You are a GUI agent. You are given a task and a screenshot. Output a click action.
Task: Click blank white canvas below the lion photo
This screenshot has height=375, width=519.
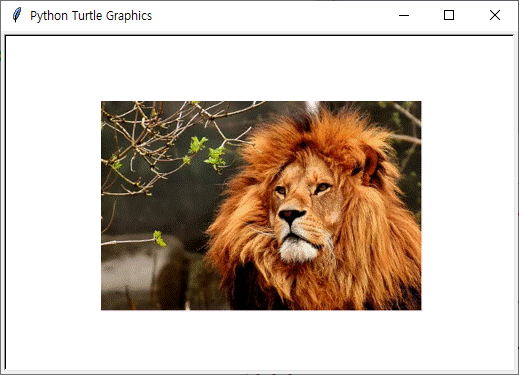point(261,340)
